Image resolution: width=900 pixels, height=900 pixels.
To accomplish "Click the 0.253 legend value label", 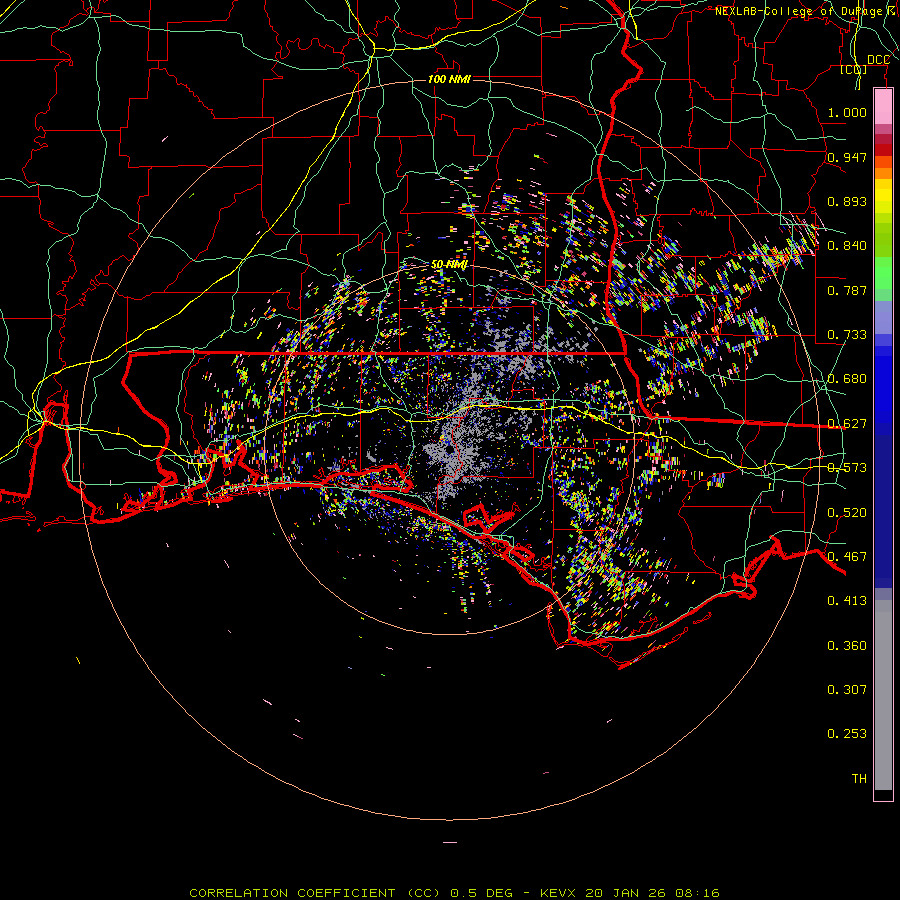I will pos(846,733).
